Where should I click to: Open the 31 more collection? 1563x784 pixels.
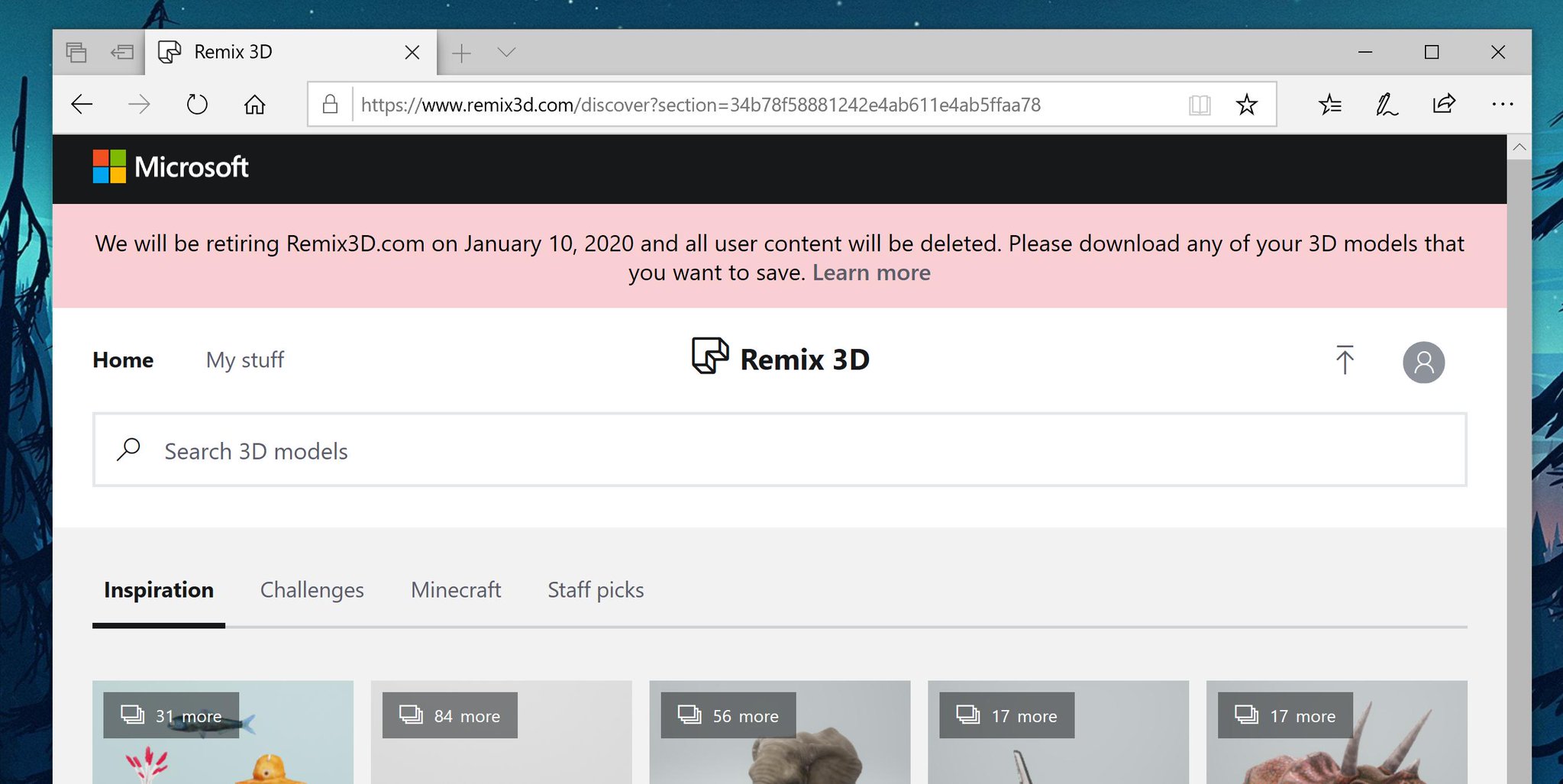coord(222,731)
